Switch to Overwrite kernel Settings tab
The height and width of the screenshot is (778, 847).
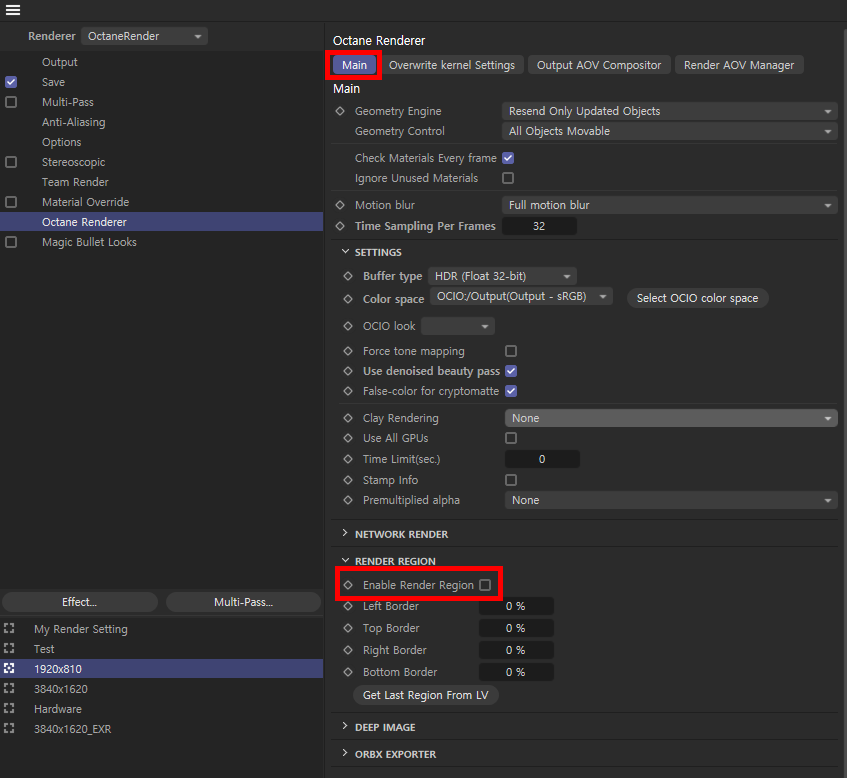452,65
